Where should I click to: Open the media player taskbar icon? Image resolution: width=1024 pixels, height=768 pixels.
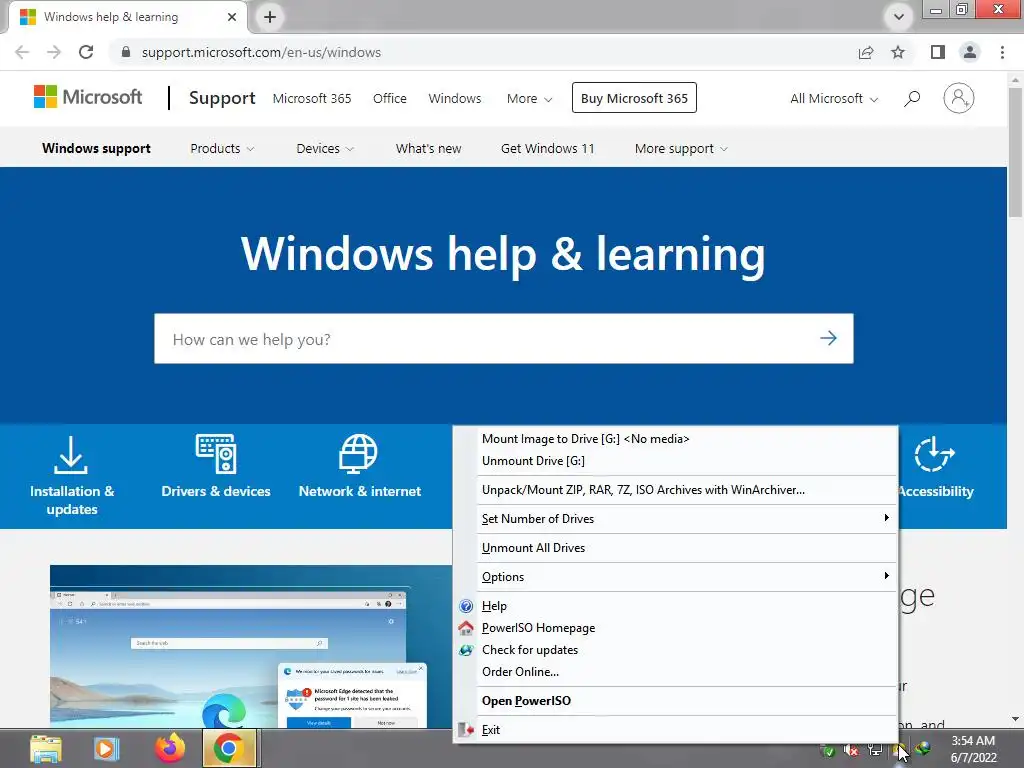tap(107, 748)
